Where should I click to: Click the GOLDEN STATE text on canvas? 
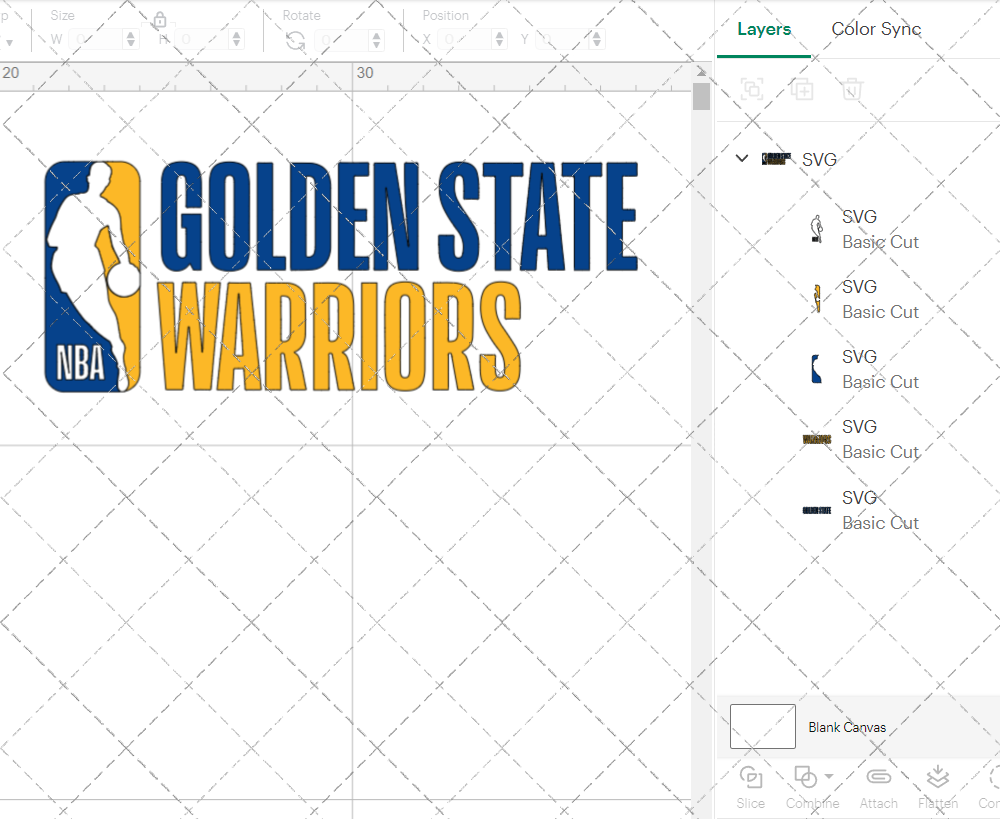pos(399,217)
